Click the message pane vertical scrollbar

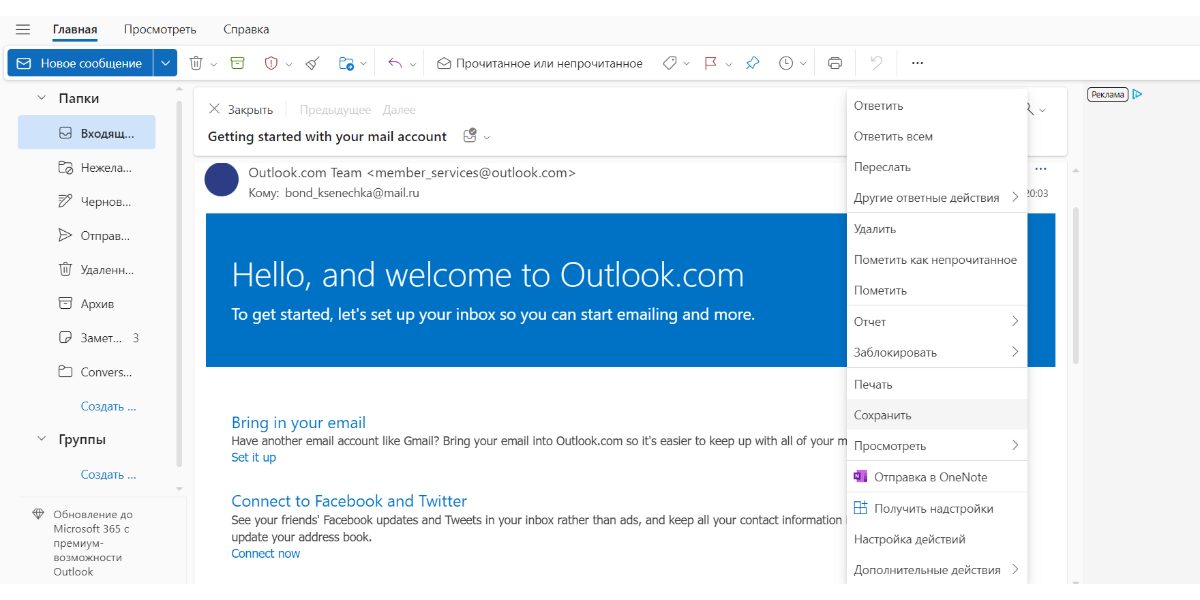[1076, 284]
